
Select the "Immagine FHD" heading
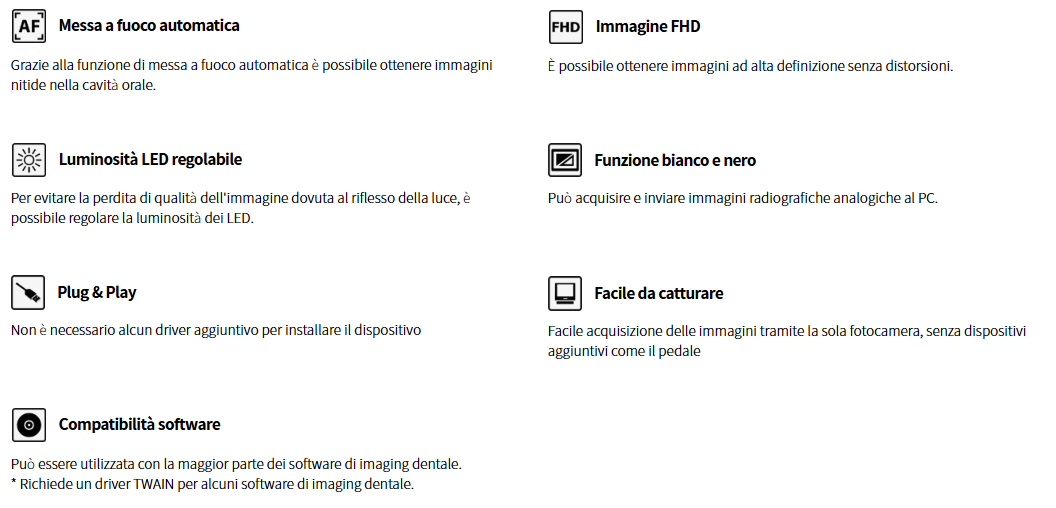pos(647,26)
